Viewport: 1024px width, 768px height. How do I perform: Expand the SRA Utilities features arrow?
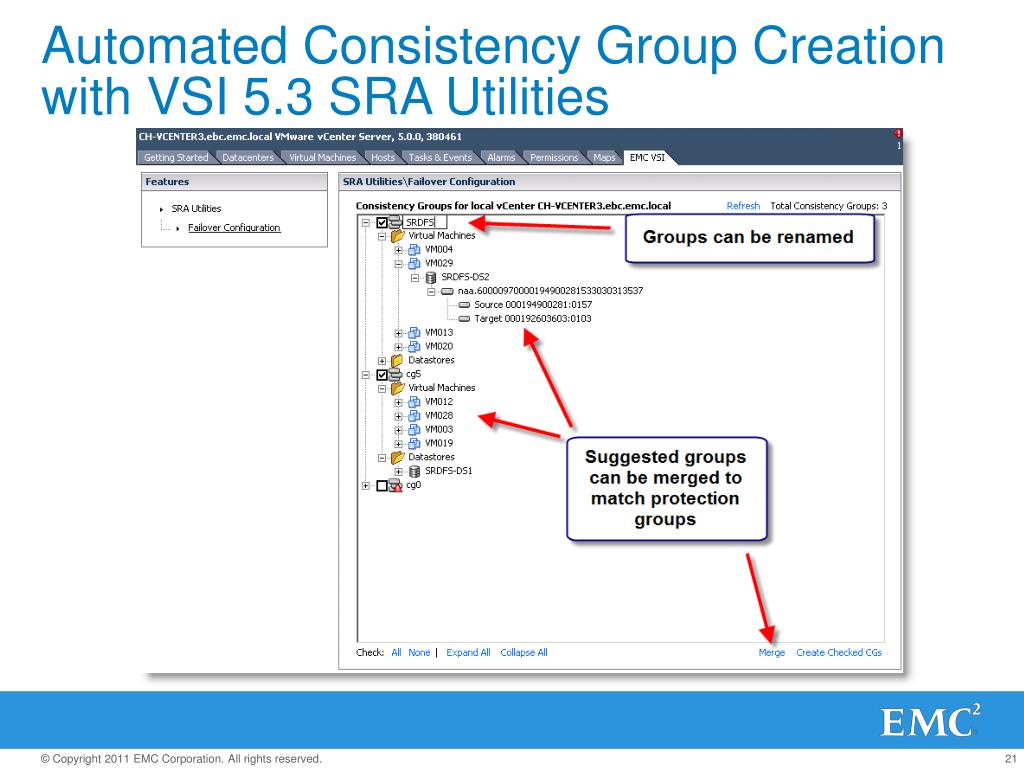click(161, 209)
